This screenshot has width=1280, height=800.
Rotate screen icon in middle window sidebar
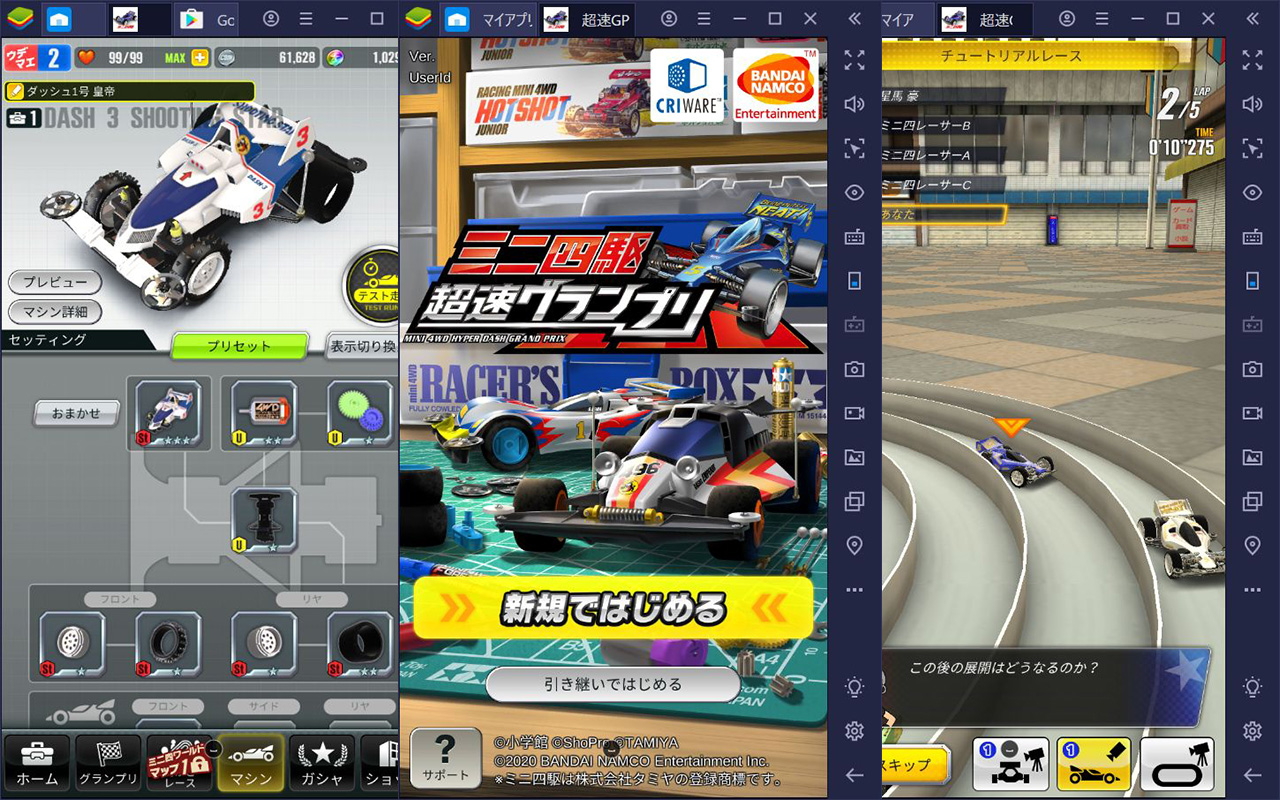854,281
